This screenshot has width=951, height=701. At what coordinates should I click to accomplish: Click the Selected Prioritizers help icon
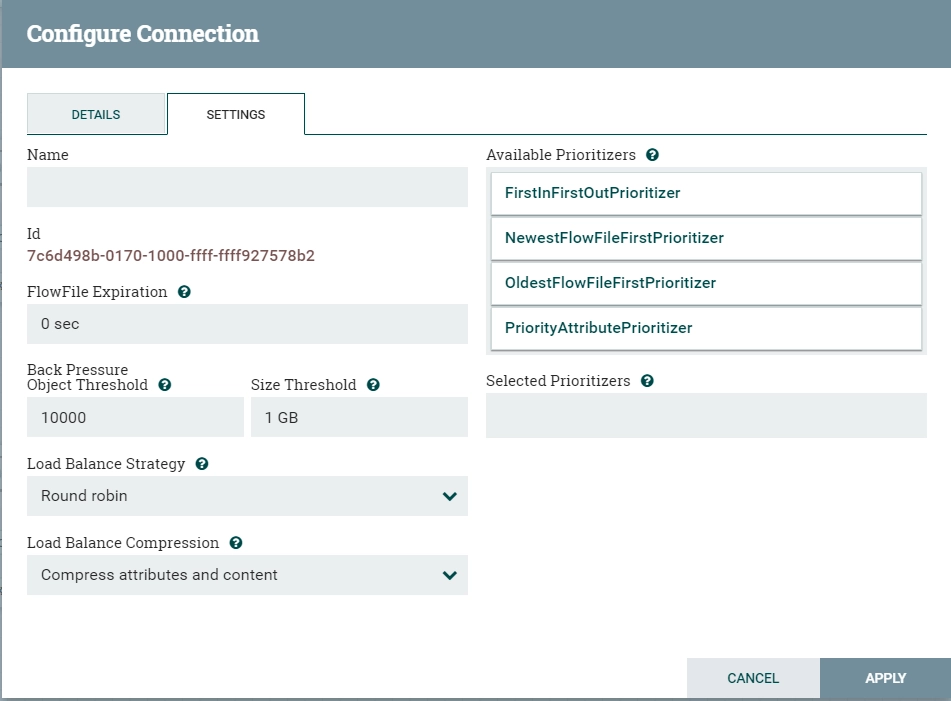[x=648, y=381]
